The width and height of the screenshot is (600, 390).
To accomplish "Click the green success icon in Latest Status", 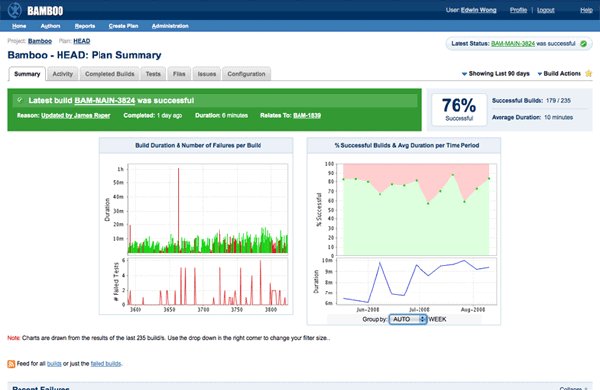I will [x=583, y=44].
